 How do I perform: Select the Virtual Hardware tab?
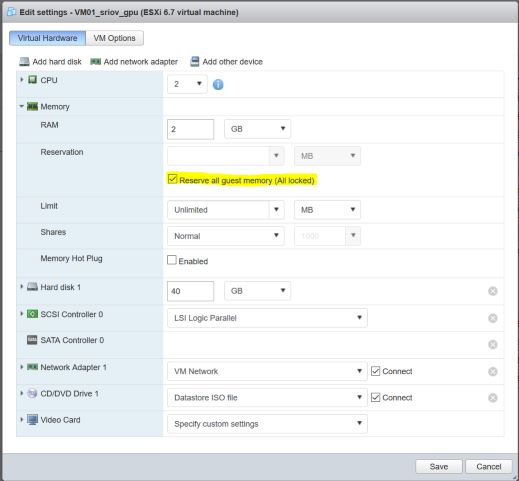[47, 38]
